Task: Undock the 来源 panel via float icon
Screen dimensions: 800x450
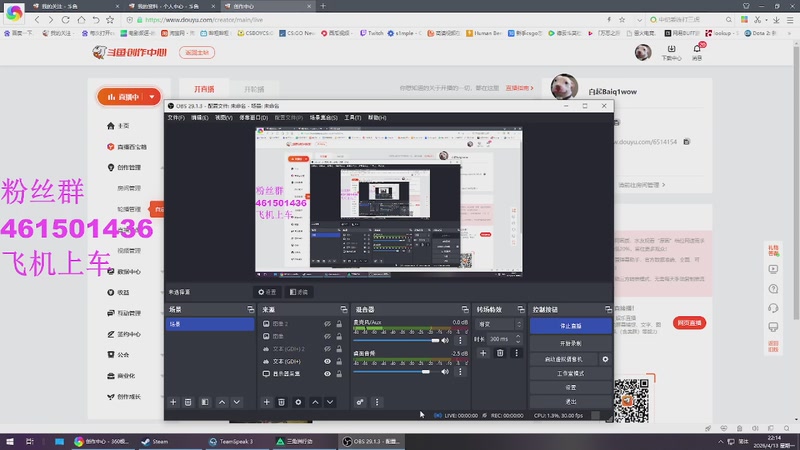Action: [344, 309]
